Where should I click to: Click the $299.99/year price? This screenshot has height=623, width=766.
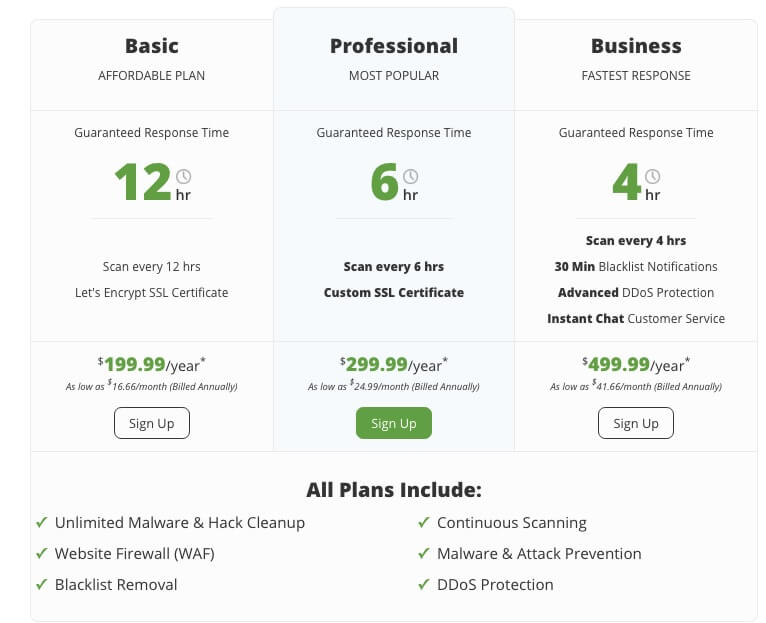(394, 365)
